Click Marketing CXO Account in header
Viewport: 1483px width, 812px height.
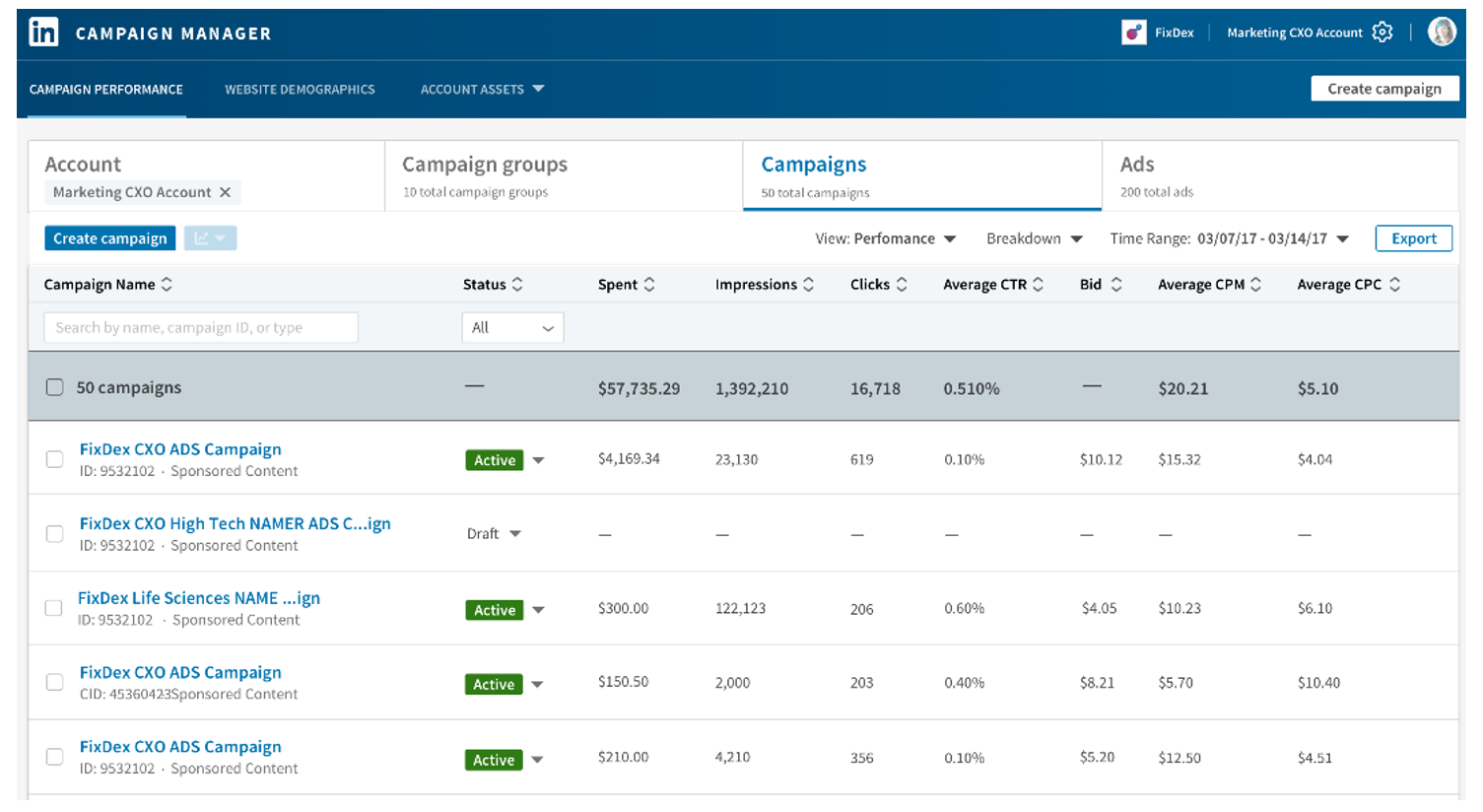tap(1295, 33)
